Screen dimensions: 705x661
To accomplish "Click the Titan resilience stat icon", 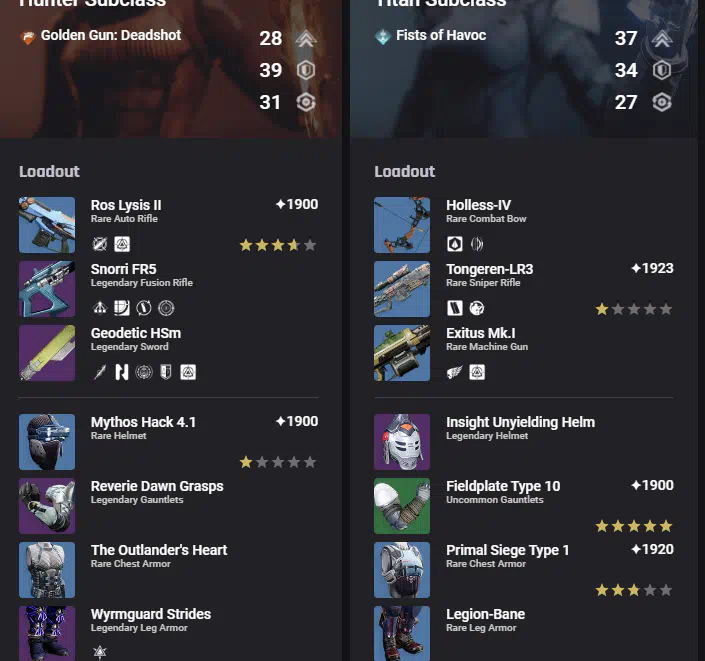I will [661, 71].
